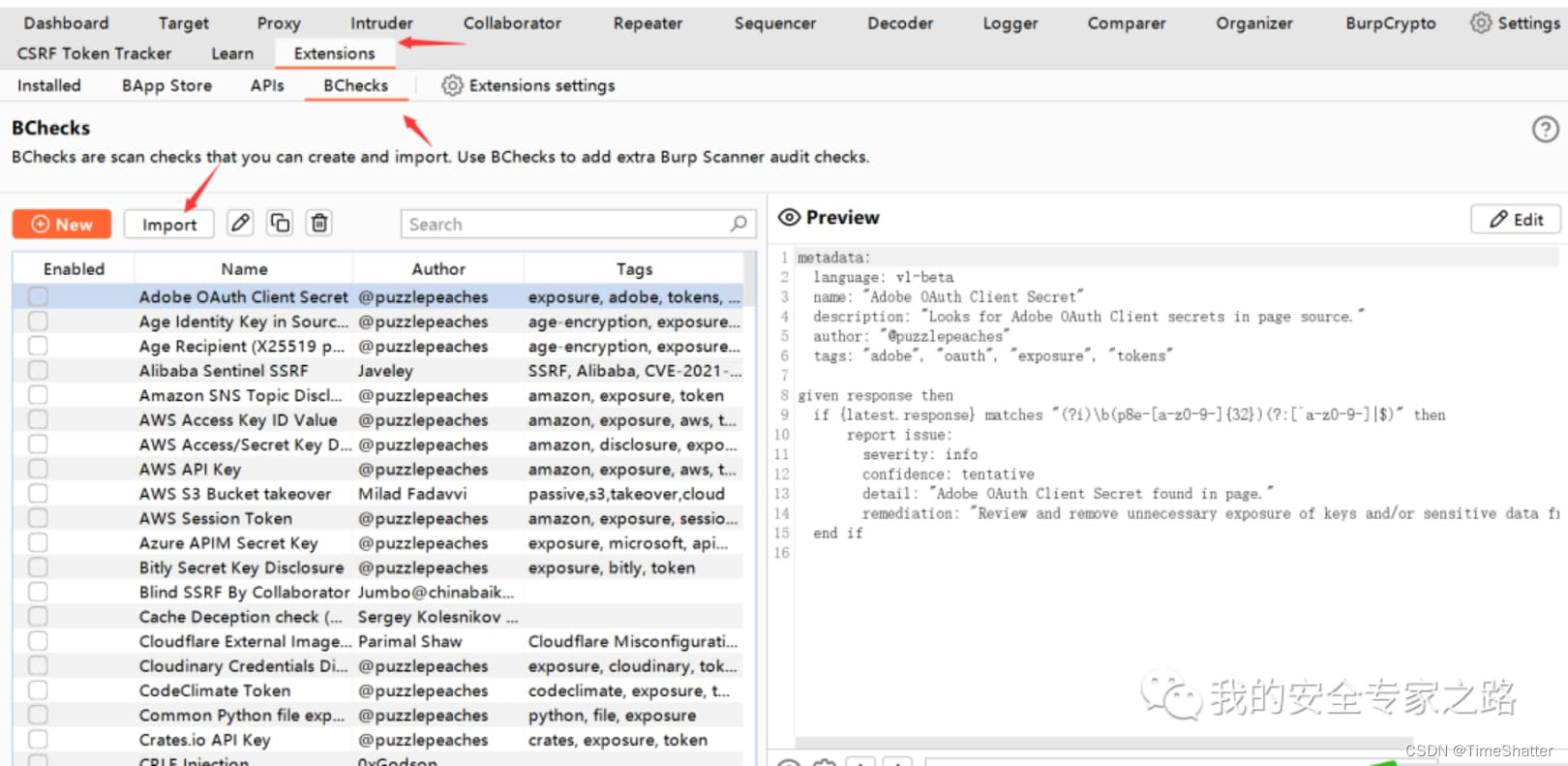Open the Organizer tab
Viewport: 1568px width, 766px height.
(x=1254, y=22)
